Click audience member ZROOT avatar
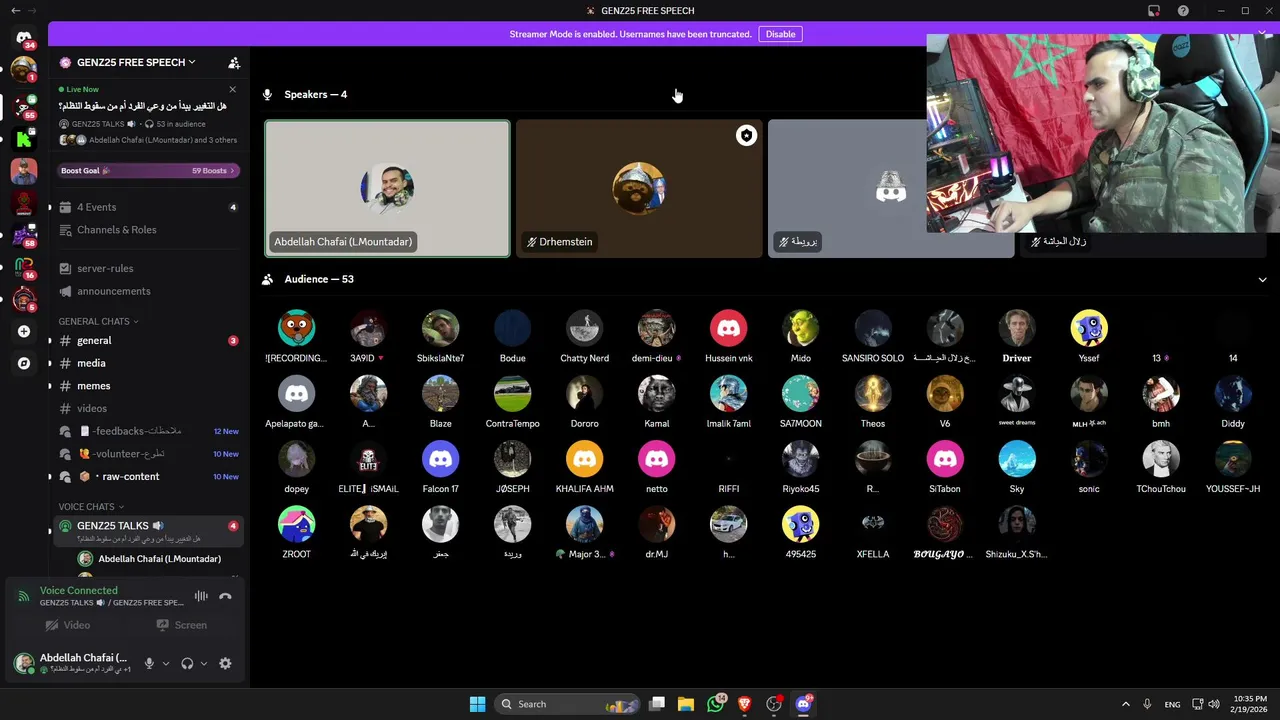Image resolution: width=1280 pixels, height=720 pixels. [296, 524]
